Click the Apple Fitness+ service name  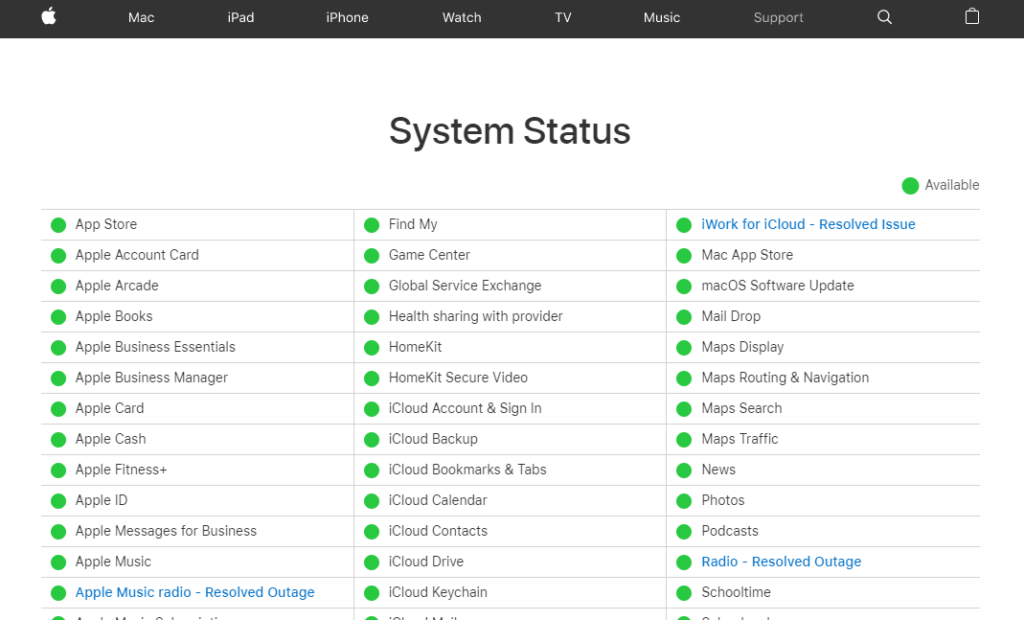[x=121, y=470]
